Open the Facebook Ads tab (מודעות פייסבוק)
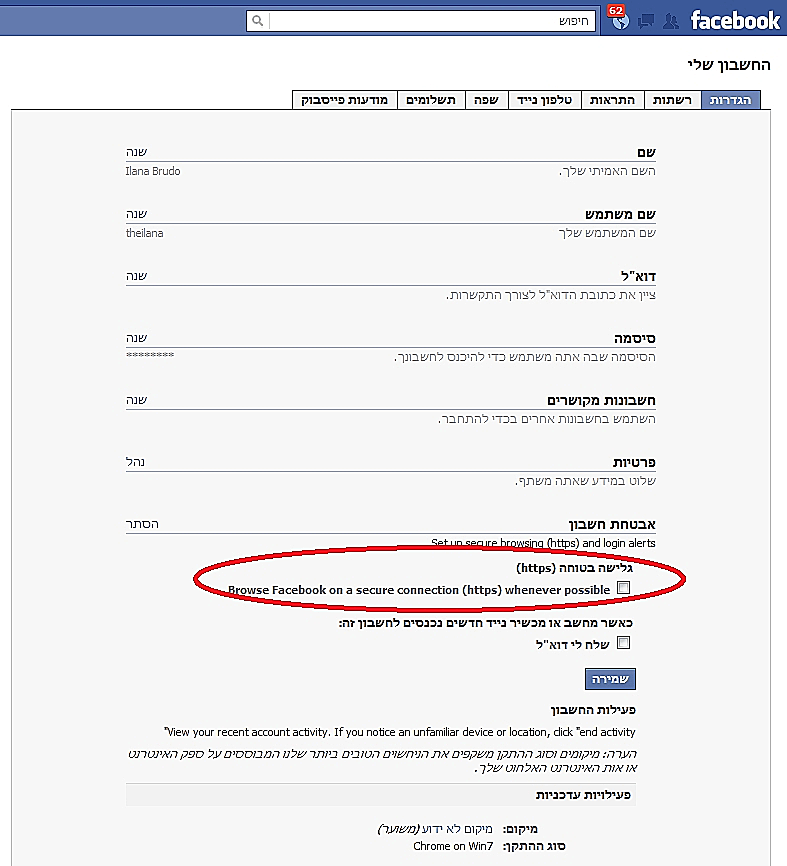The width and height of the screenshot is (787, 866). pos(346,100)
